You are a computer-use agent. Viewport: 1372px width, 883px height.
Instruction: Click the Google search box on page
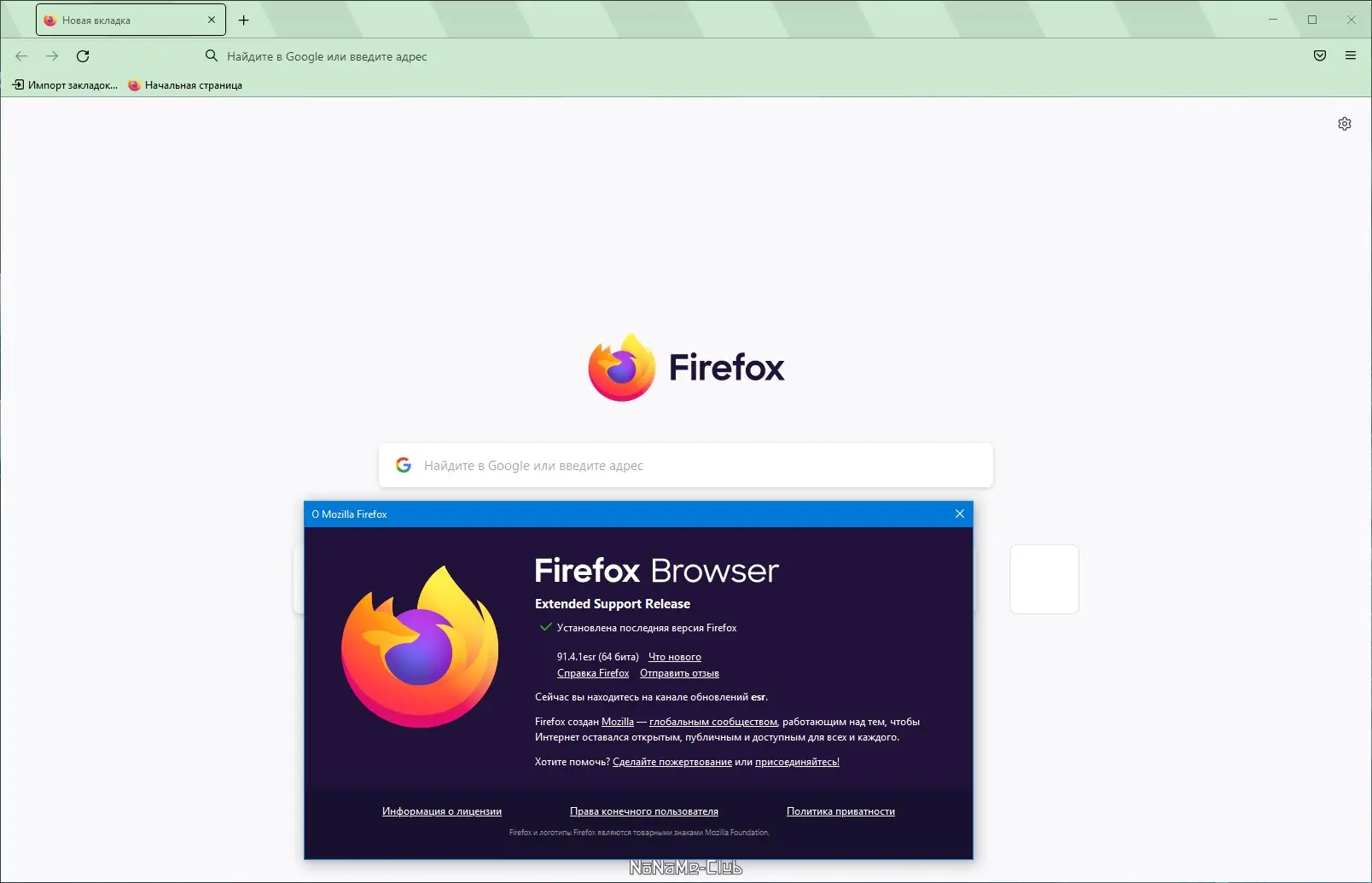pyautogui.click(x=686, y=465)
